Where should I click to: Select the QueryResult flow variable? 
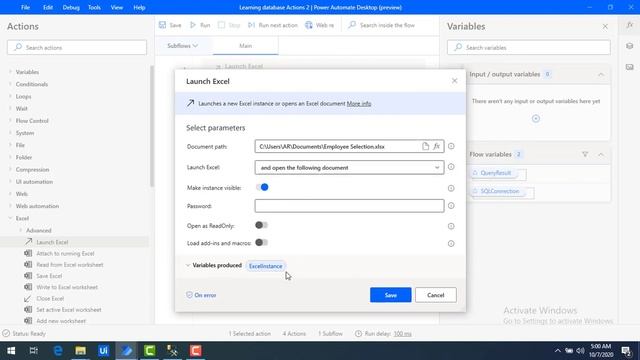click(x=495, y=173)
